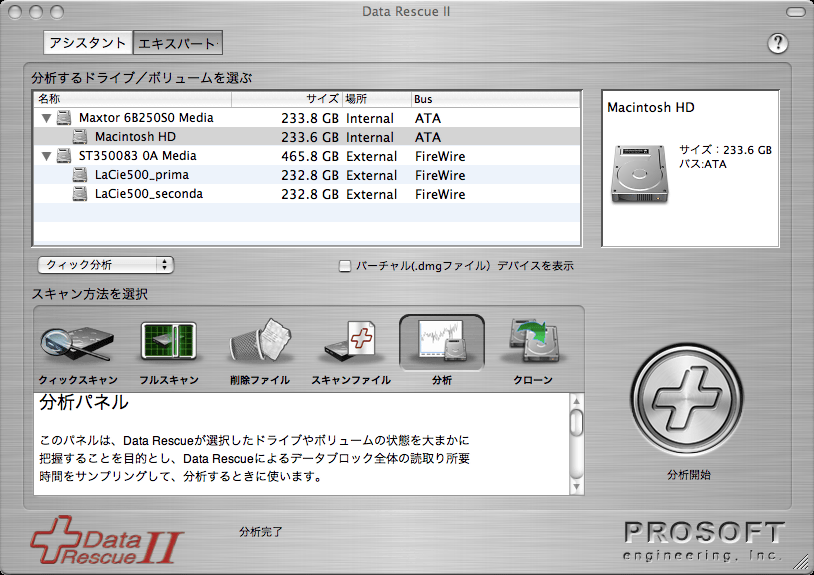Image resolution: width=814 pixels, height=575 pixels.
Task: Click the large Macintosh HD preview drive image
Action: tap(640, 174)
